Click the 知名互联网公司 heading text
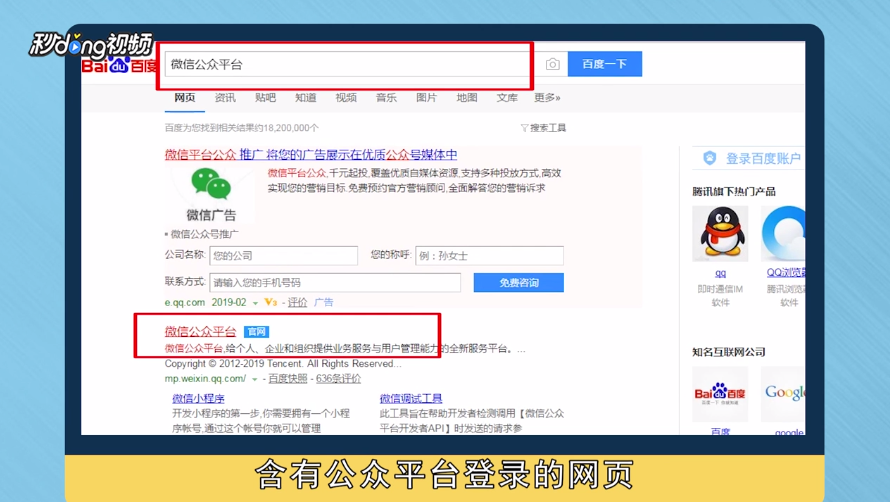This screenshot has height=502, width=890. [729, 352]
